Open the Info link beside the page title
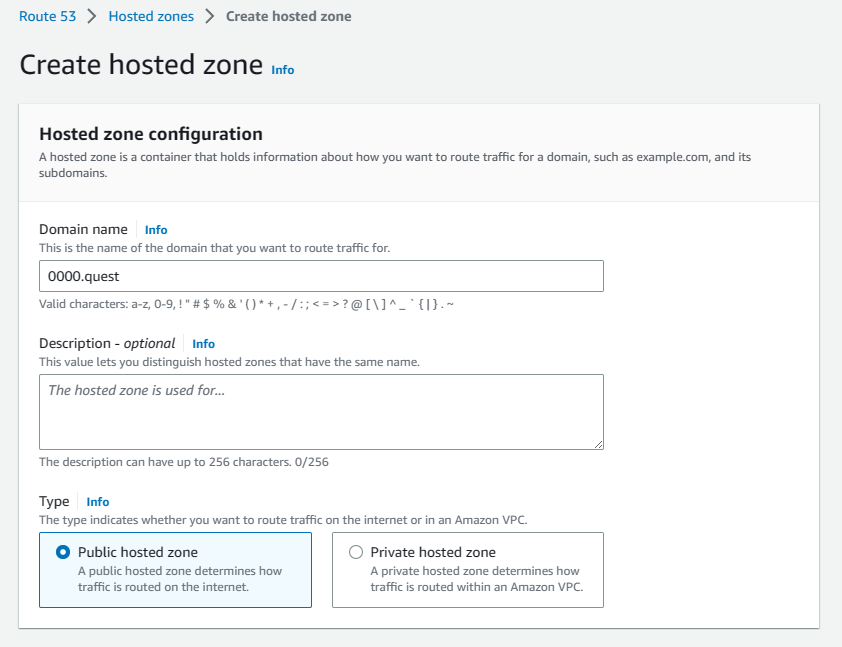The width and height of the screenshot is (842, 647). point(282,70)
